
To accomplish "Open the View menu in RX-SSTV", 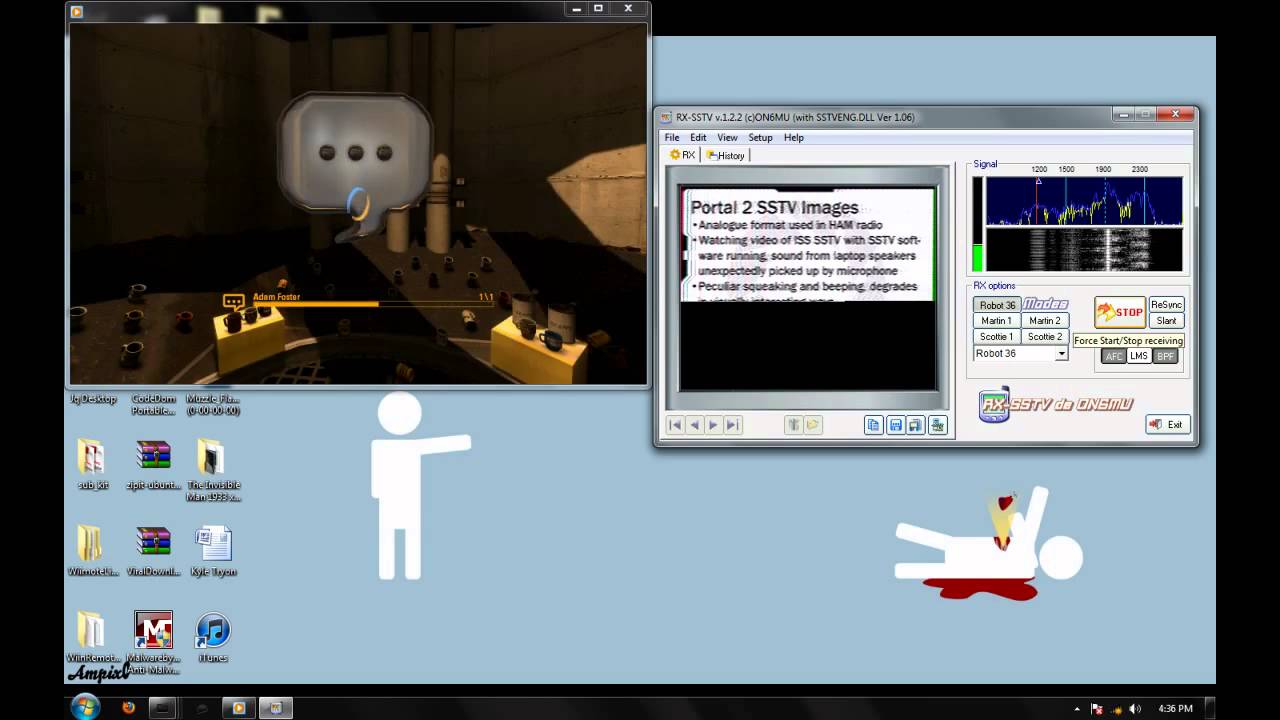I will pyautogui.click(x=727, y=137).
